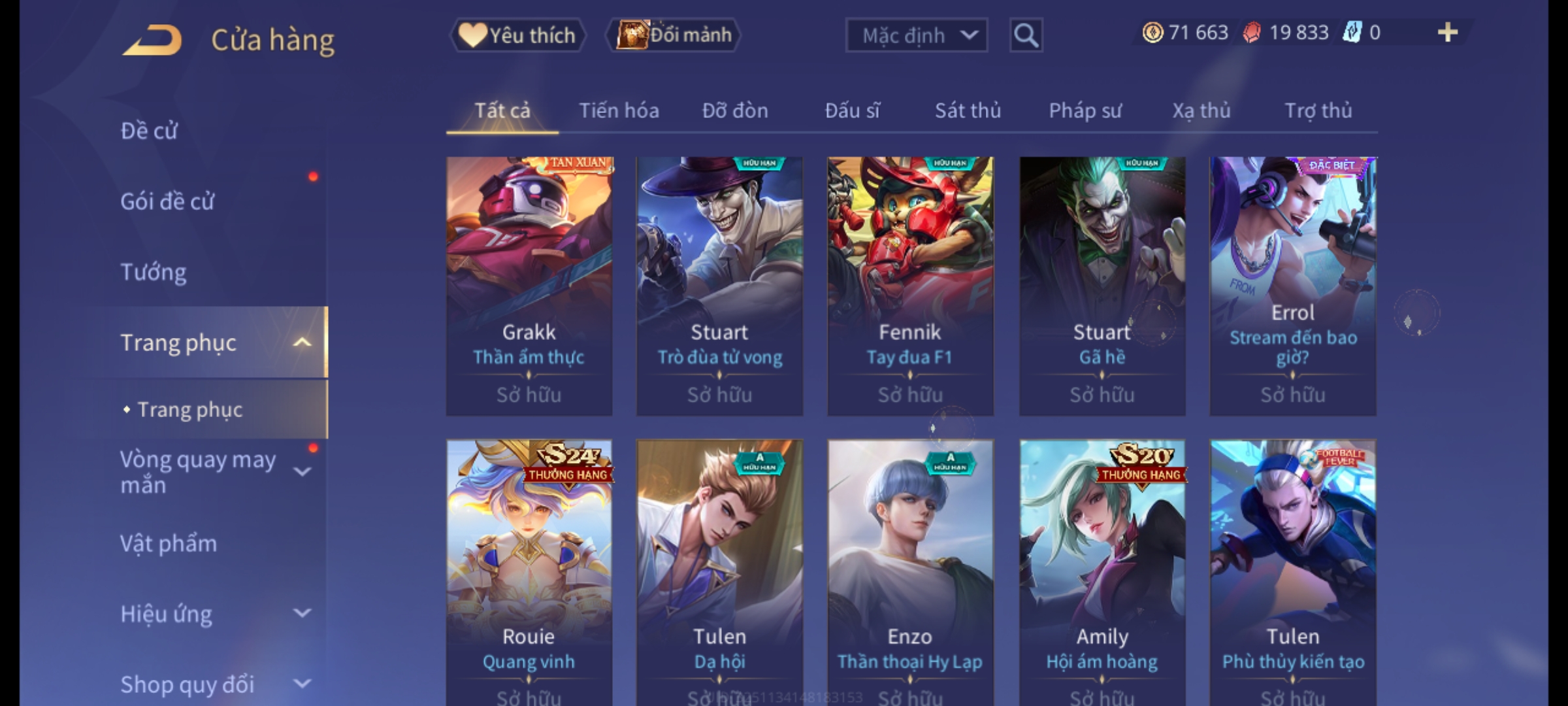The image size is (1568, 706).
Task: Click the gold coin balance icon
Action: point(1152,33)
